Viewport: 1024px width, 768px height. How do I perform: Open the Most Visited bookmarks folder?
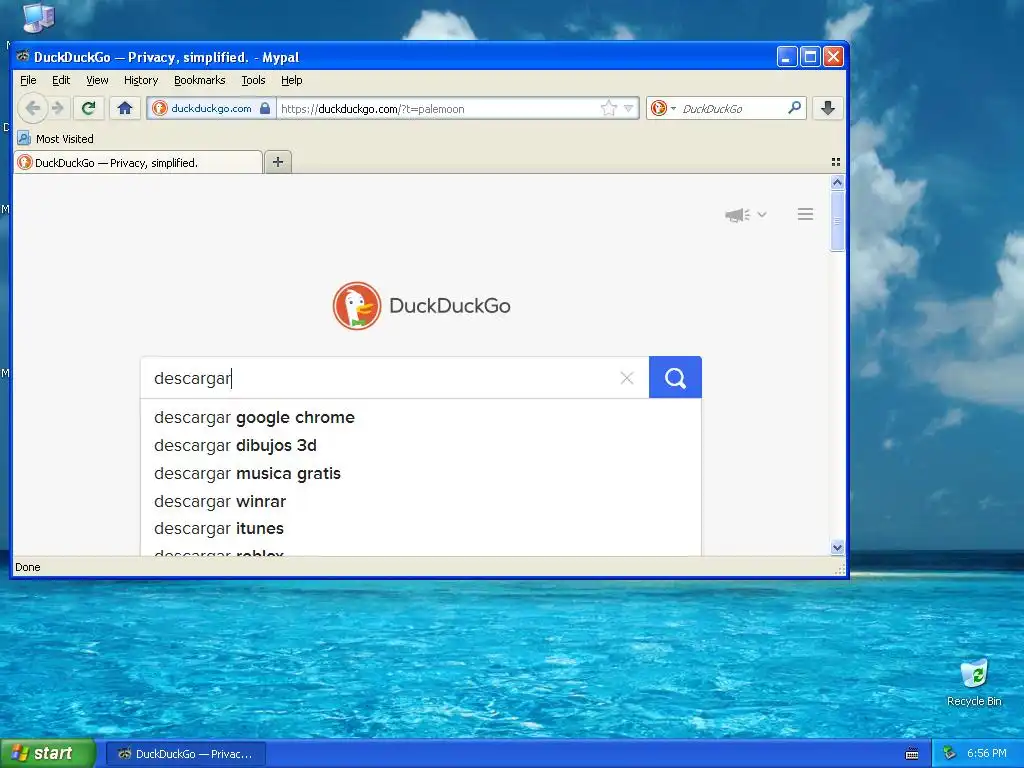tap(56, 138)
